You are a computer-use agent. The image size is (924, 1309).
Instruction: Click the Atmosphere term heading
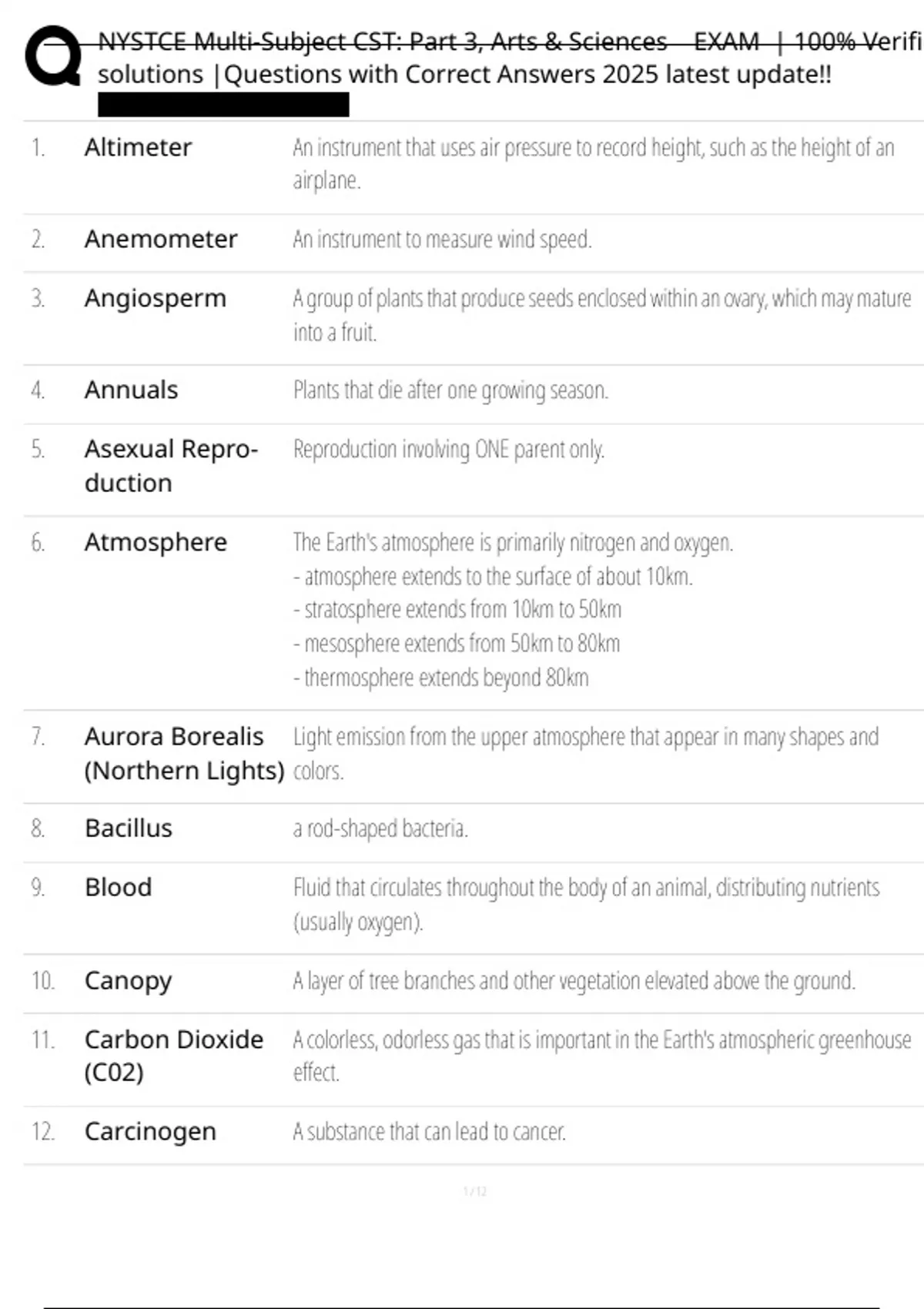[156, 542]
